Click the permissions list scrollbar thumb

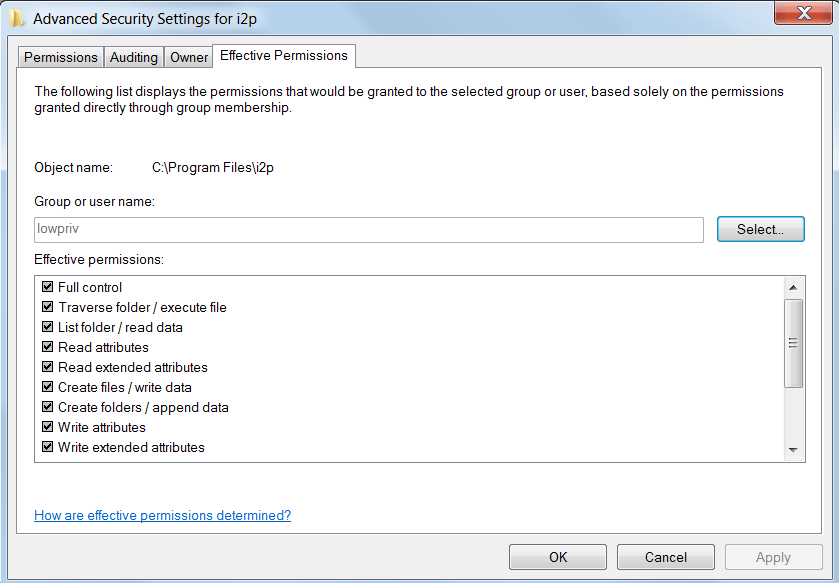coord(794,343)
